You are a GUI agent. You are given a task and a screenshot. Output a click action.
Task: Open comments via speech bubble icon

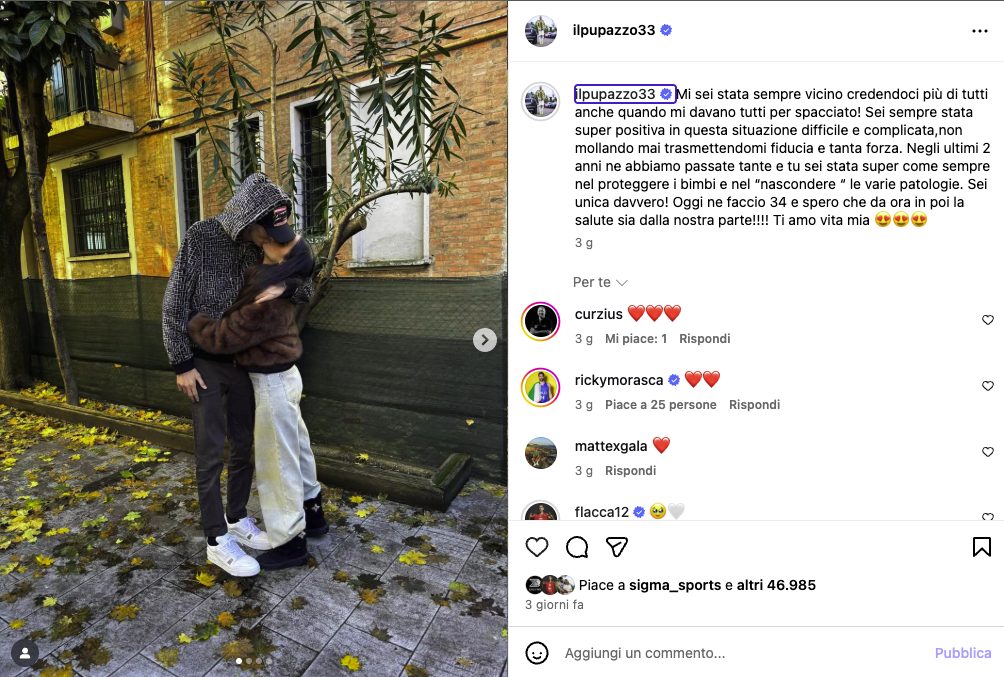click(x=577, y=547)
